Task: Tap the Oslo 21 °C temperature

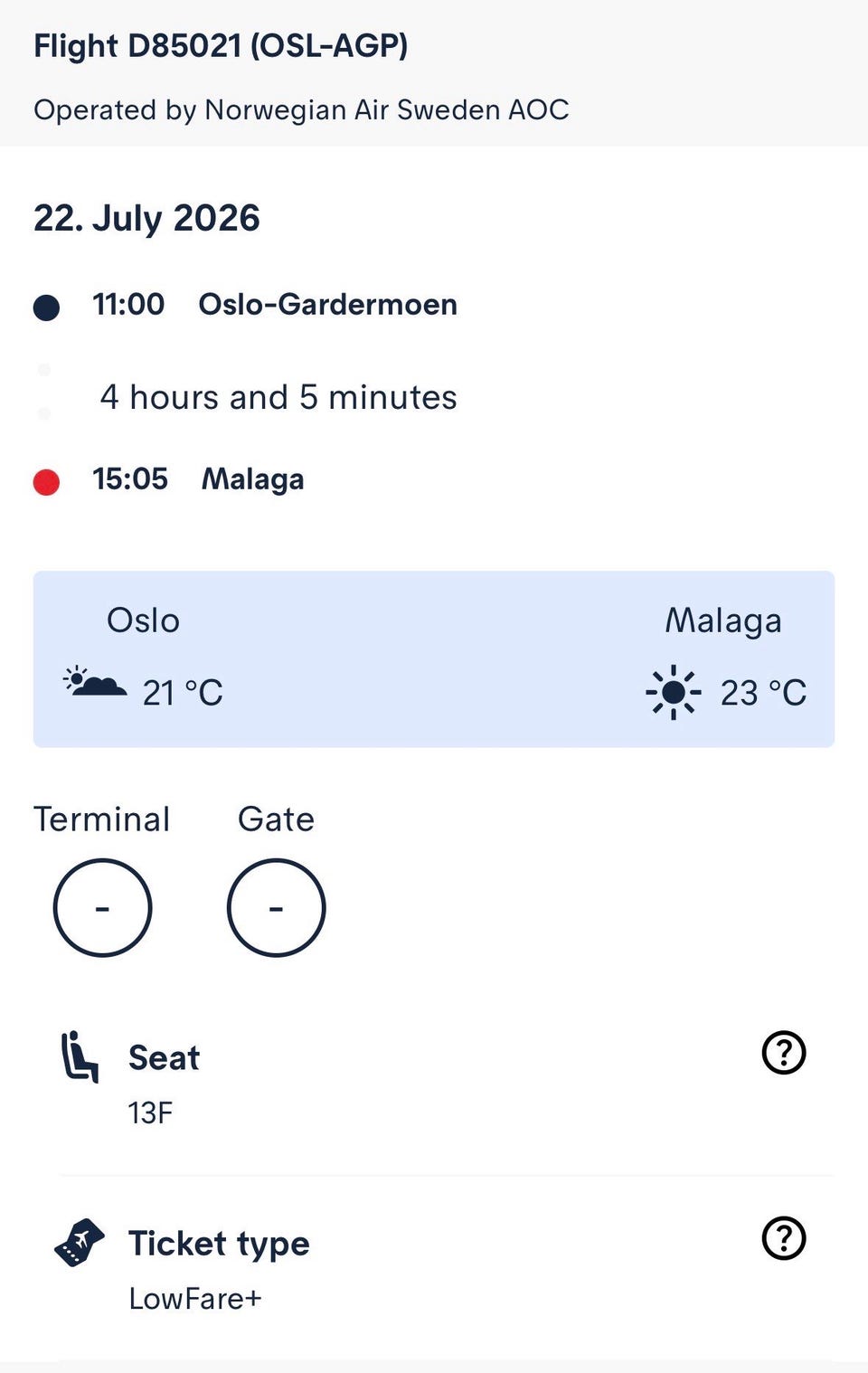Action: click(x=183, y=693)
